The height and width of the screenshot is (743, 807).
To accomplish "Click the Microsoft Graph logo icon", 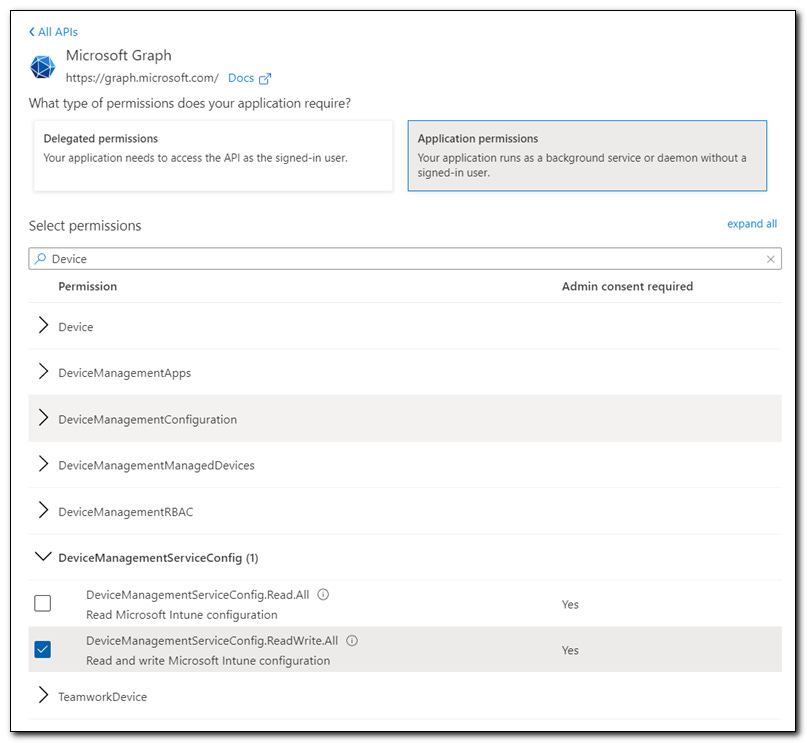I will coord(42,66).
